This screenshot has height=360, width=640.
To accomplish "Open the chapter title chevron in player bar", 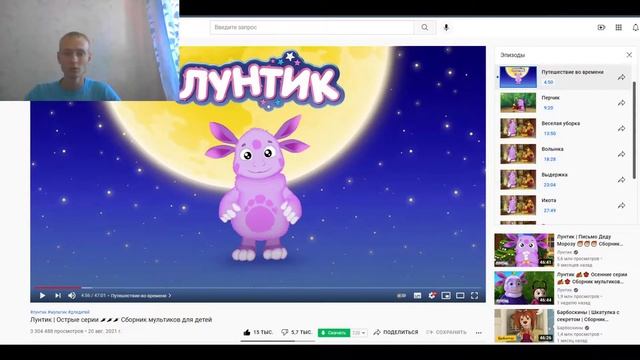I will (x=170, y=296).
